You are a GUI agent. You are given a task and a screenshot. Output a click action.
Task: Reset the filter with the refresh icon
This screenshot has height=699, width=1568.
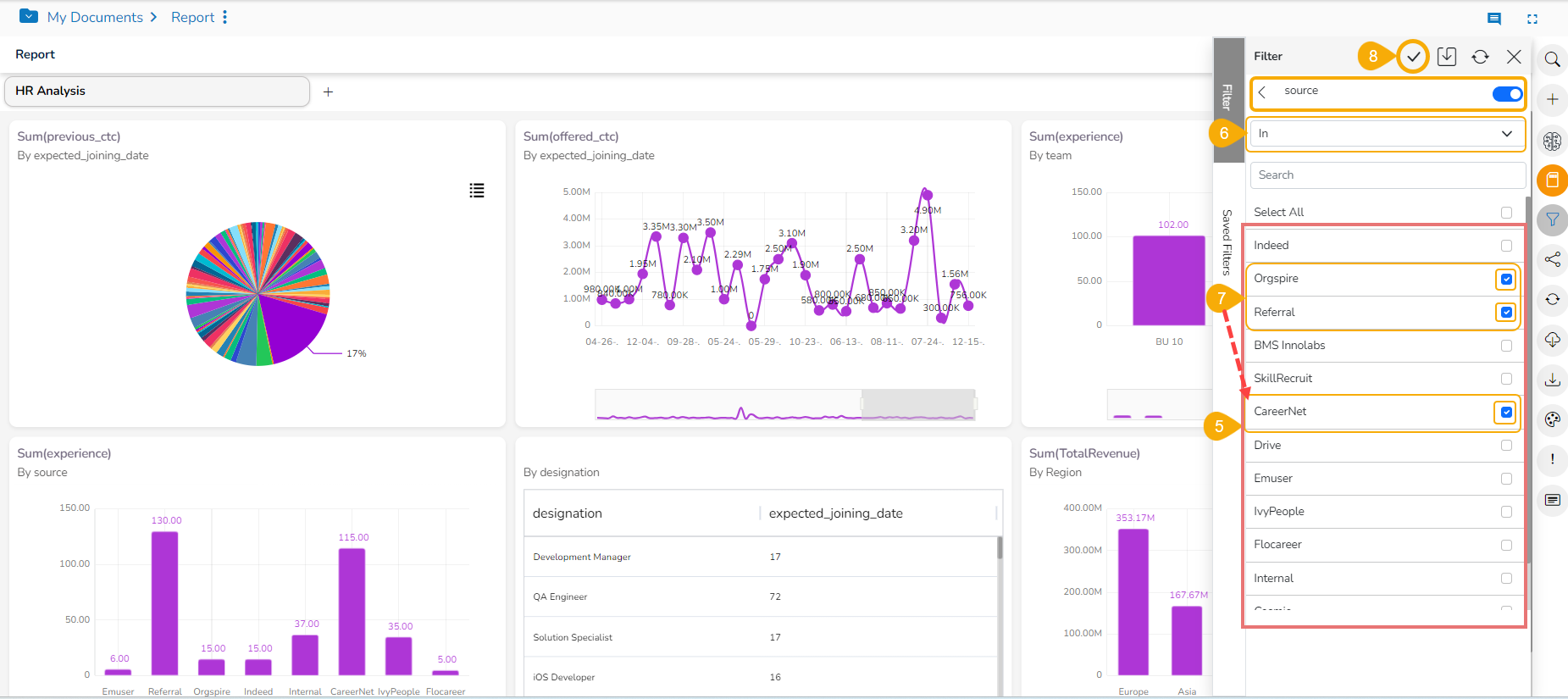pyautogui.click(x=1480, y=57)
